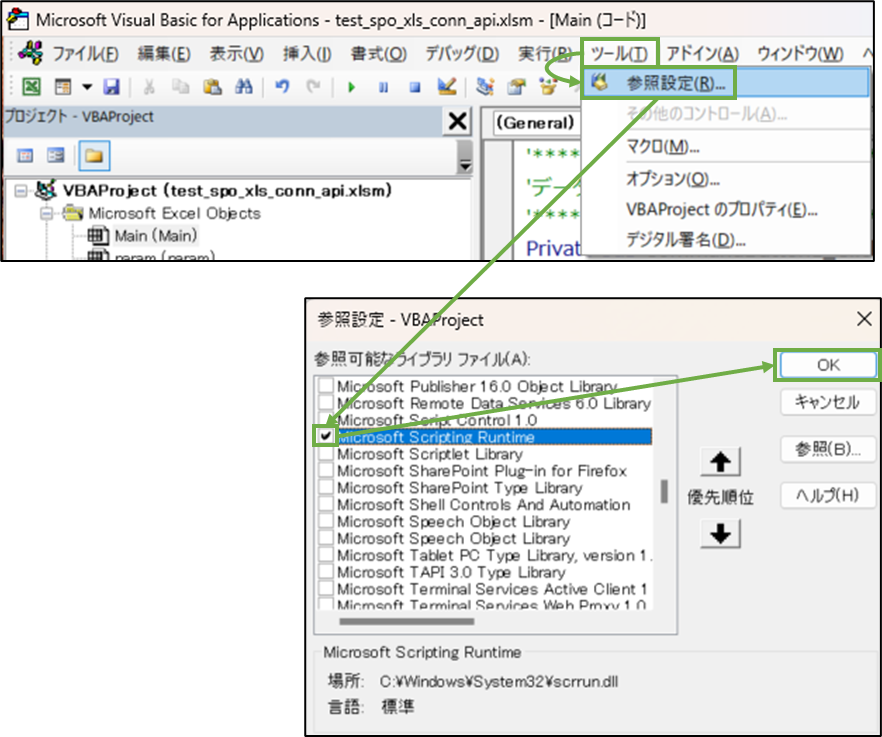Open the 表示(V) menu
The width and height of the screenshot is (882, 737).
(x=237, y=53)
